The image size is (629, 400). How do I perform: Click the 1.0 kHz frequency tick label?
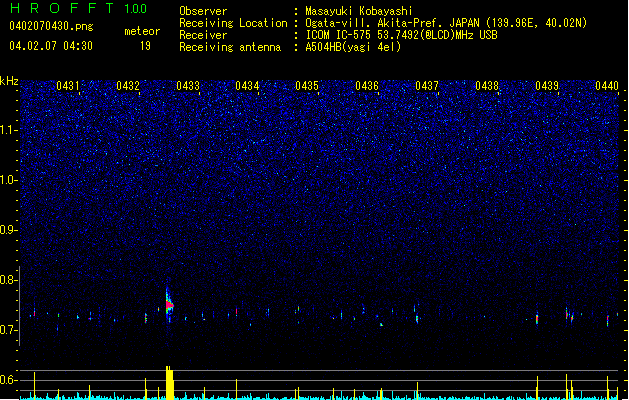point(8,180)
